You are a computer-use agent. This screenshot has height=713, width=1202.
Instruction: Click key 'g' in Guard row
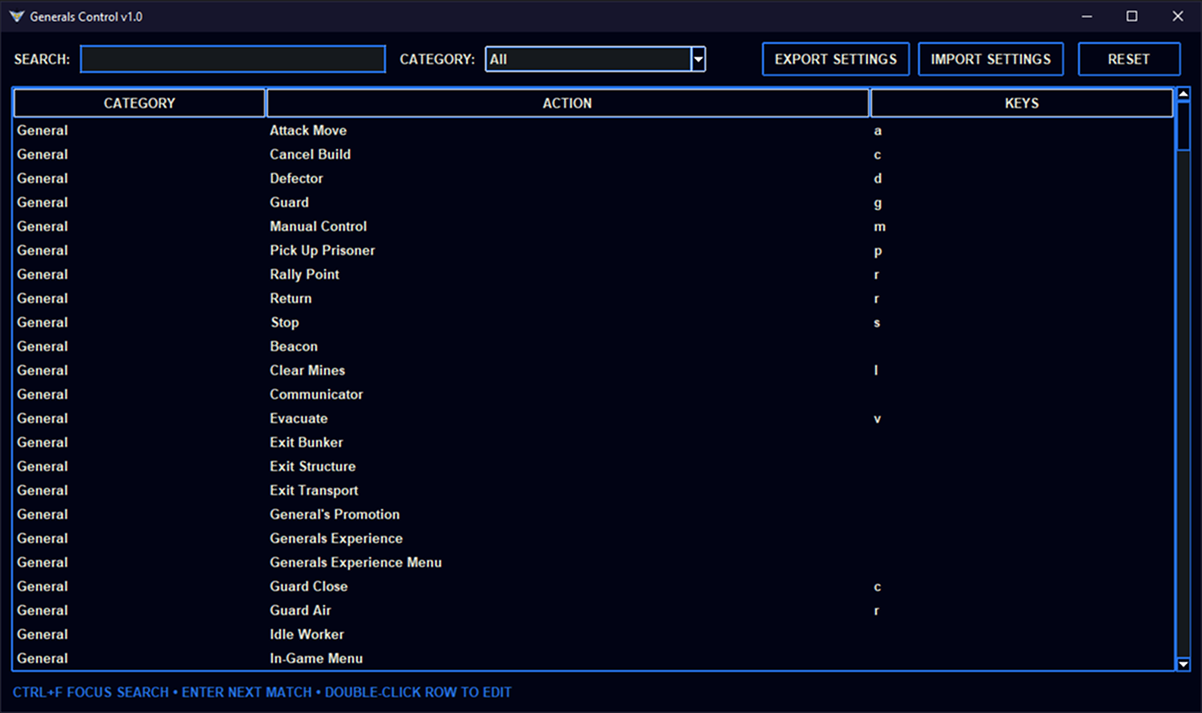click(877, 203)
